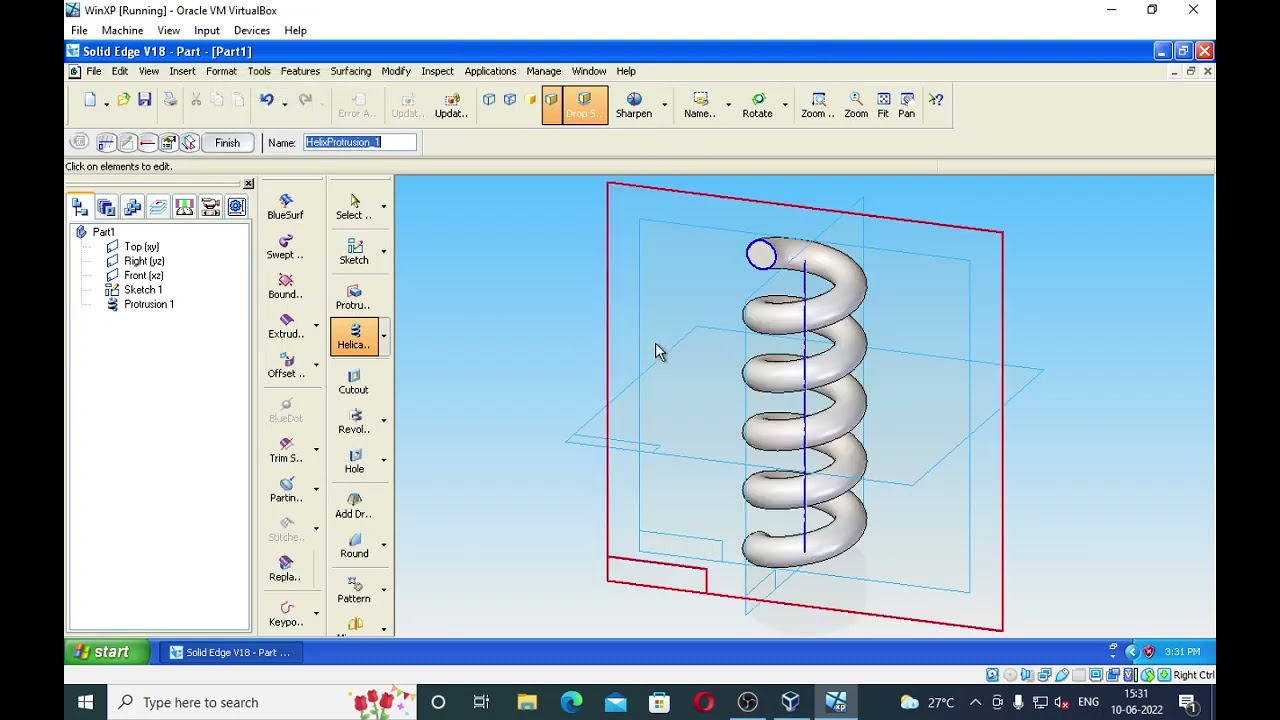The height and width of the screenshot is (720, 1280).
Task: Choose the Pattern tool
Action: click(354, 590)
